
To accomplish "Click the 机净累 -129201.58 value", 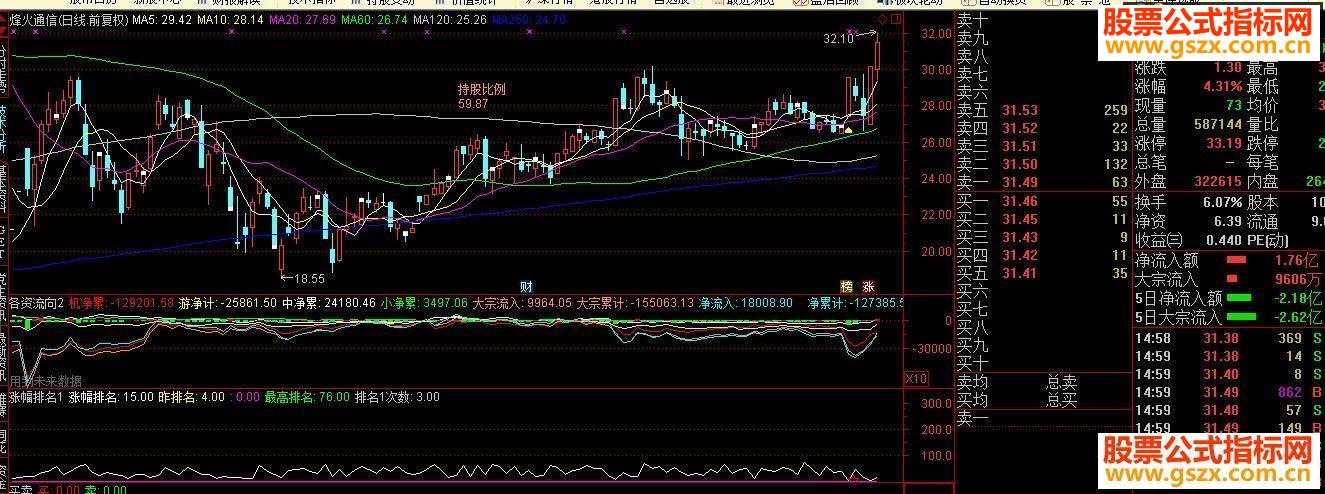I will (122, 302).
